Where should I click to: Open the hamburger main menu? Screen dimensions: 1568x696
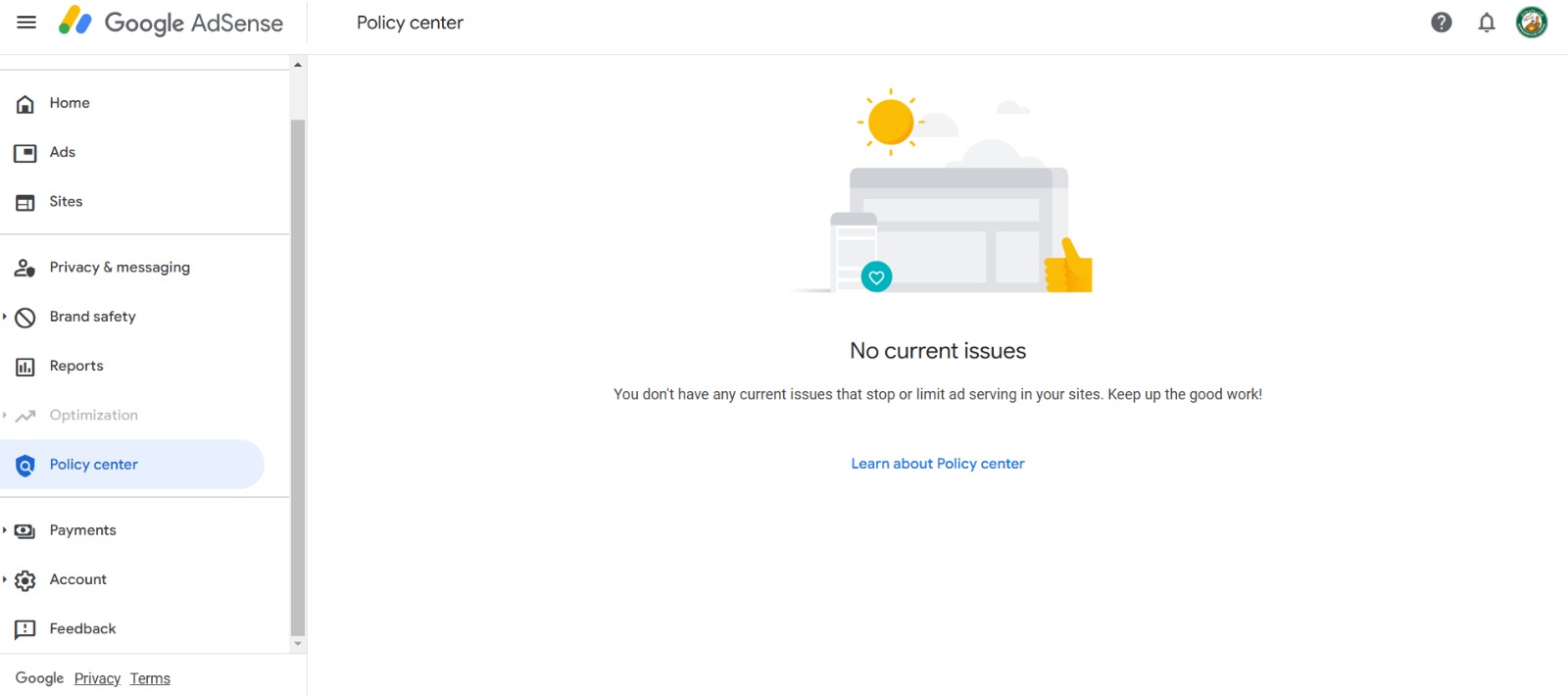coord(26,23)
